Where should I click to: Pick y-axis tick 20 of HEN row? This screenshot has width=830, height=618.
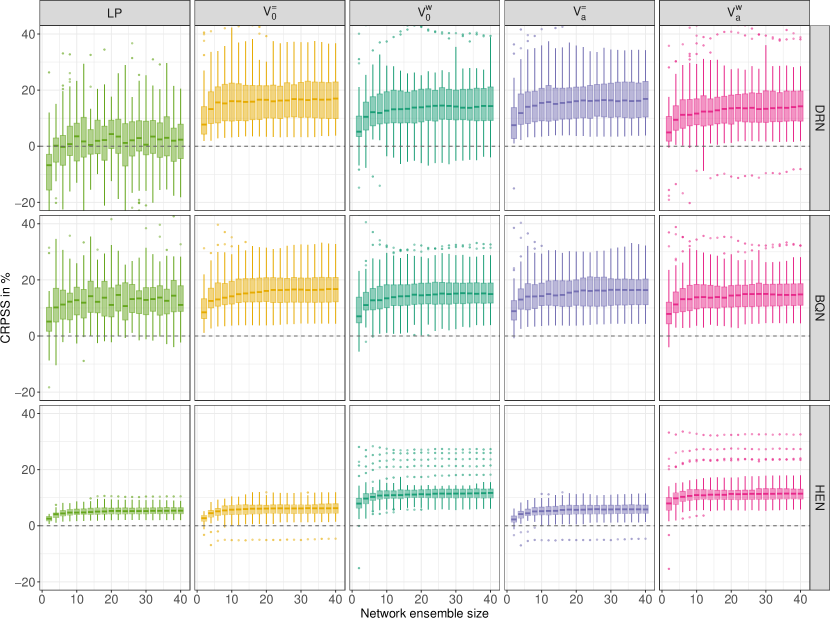[x=29, y=470]
